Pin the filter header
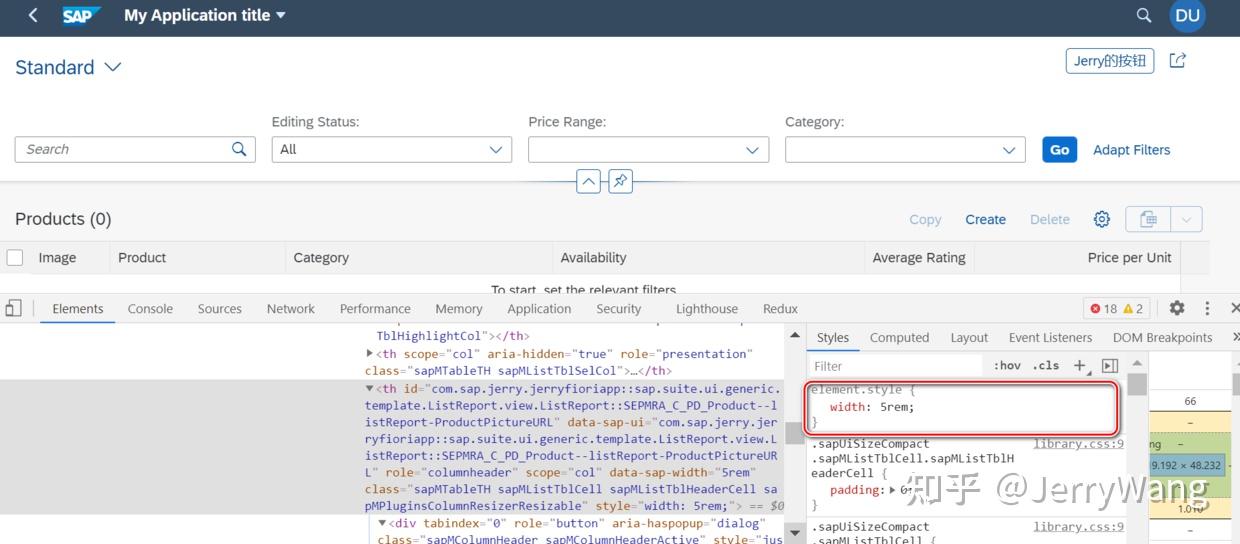 tap(620, 182)
